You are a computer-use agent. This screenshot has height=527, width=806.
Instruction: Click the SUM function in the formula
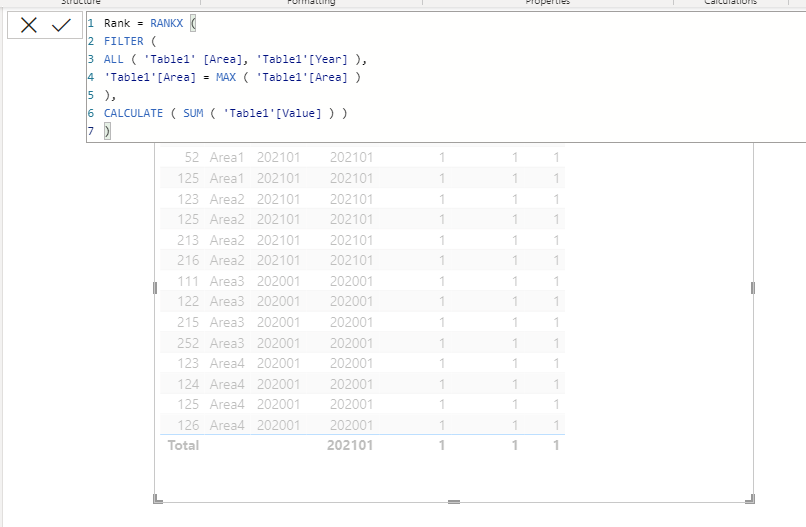[193, 113]
